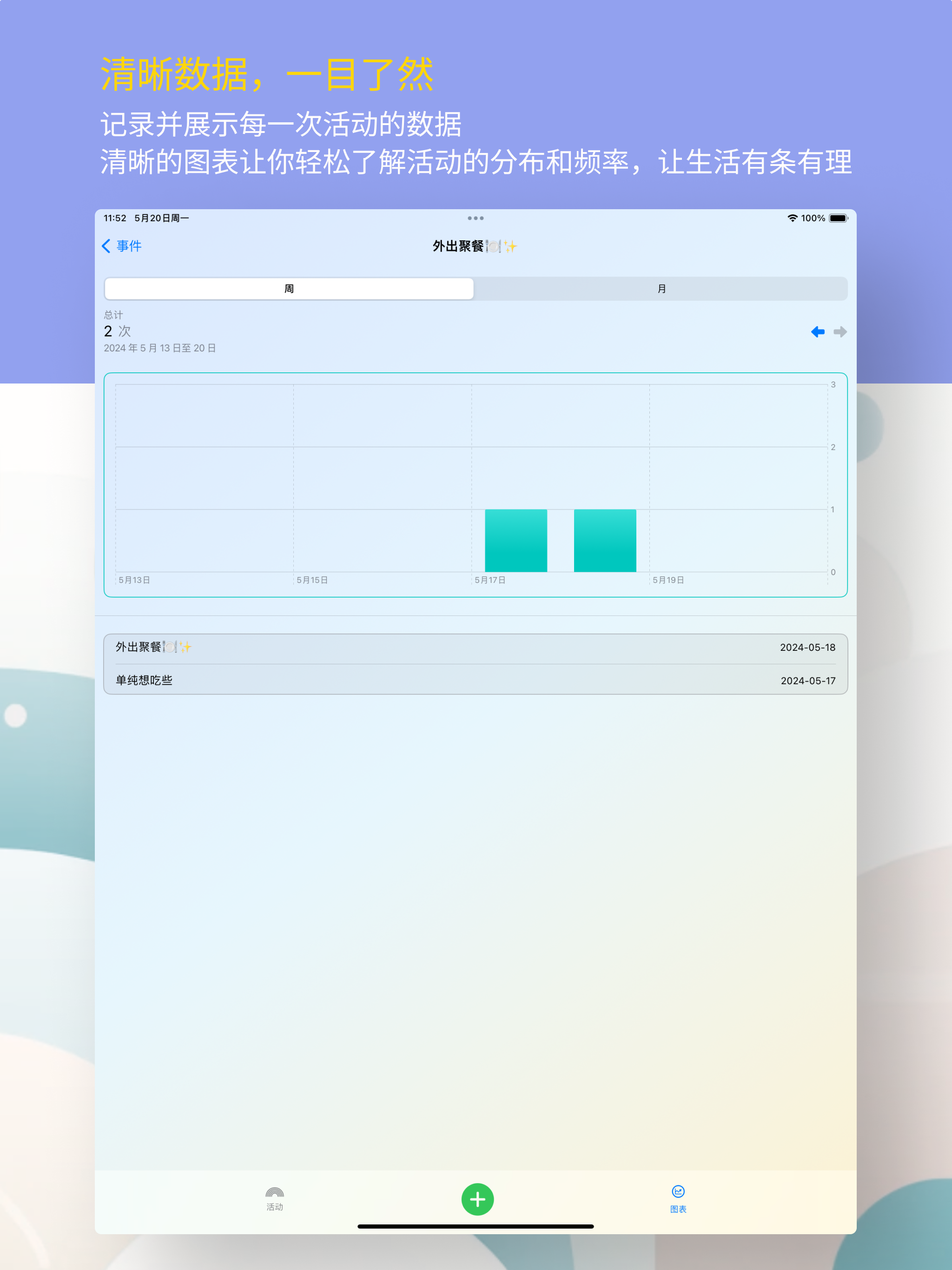The image size is (952, 1270).
Task: Tap the Wi-Fi status icon
Action: click(x=793, y=218)
